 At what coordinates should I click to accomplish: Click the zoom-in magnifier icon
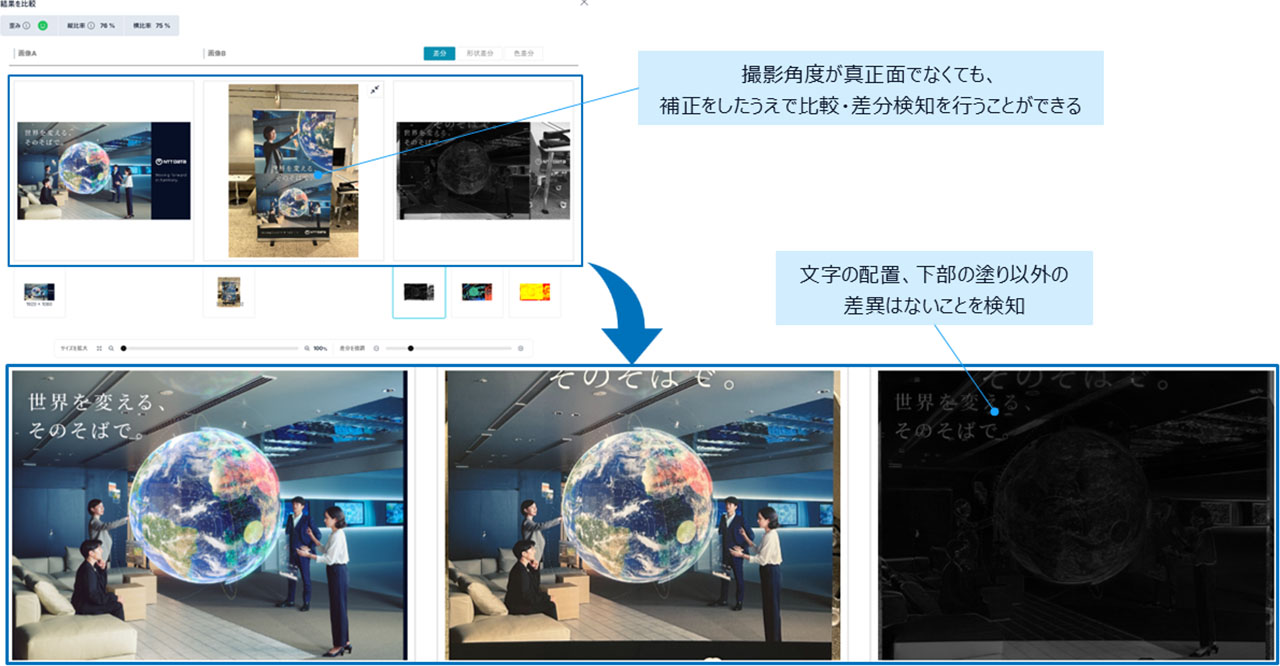307,348
